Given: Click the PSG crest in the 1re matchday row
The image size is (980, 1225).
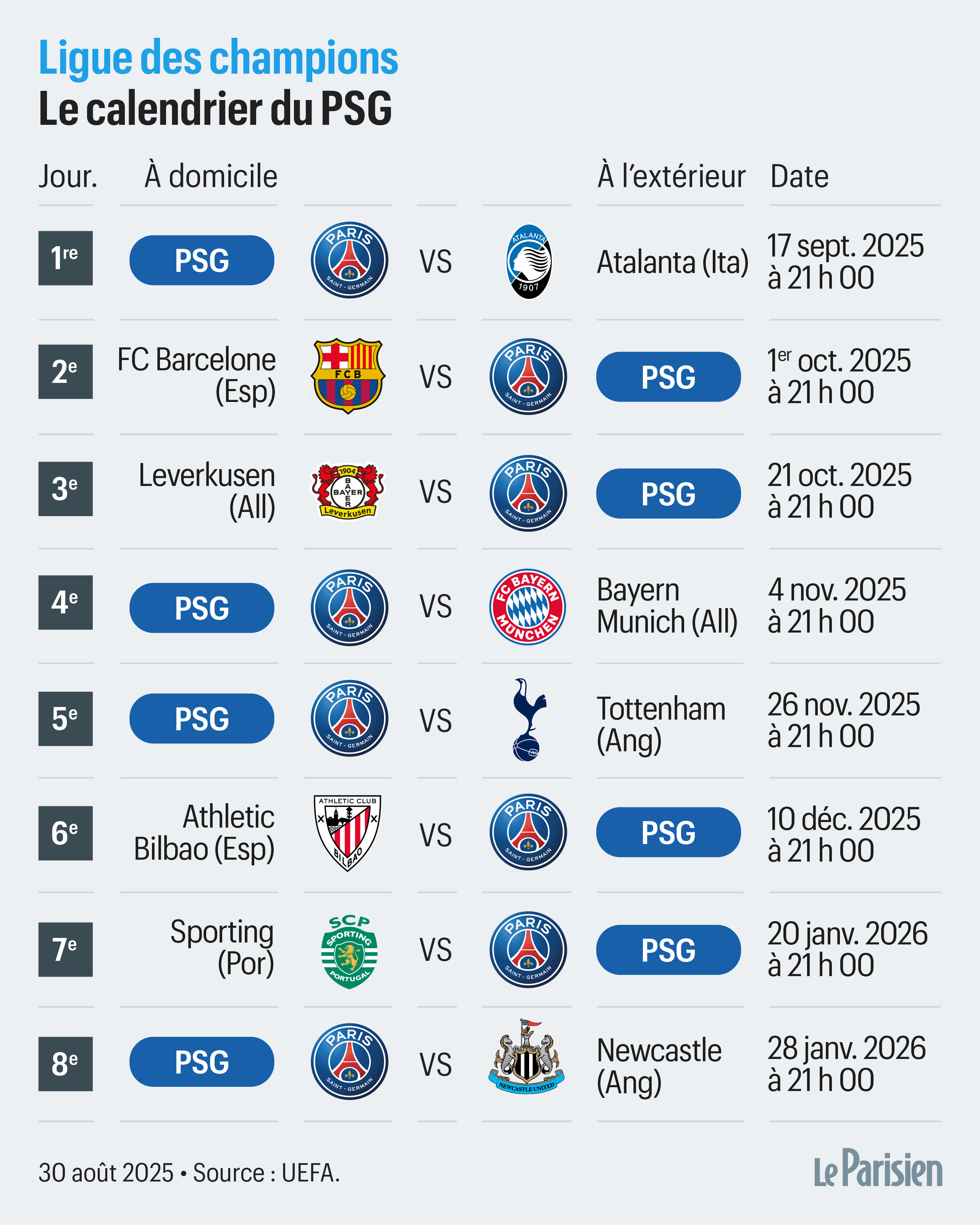Looking at the screenshot, I should click(349, 260).
